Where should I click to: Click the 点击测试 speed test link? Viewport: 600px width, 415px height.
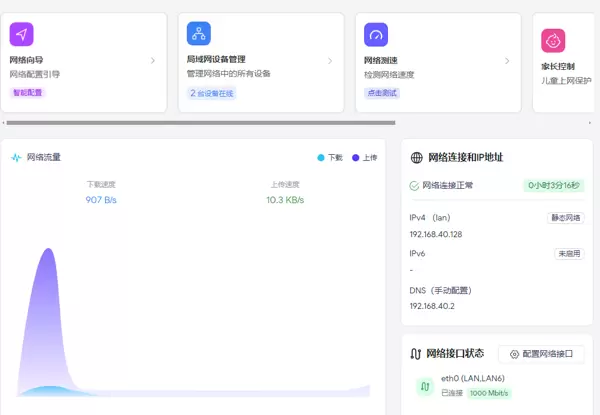click(x=382, y=93)
